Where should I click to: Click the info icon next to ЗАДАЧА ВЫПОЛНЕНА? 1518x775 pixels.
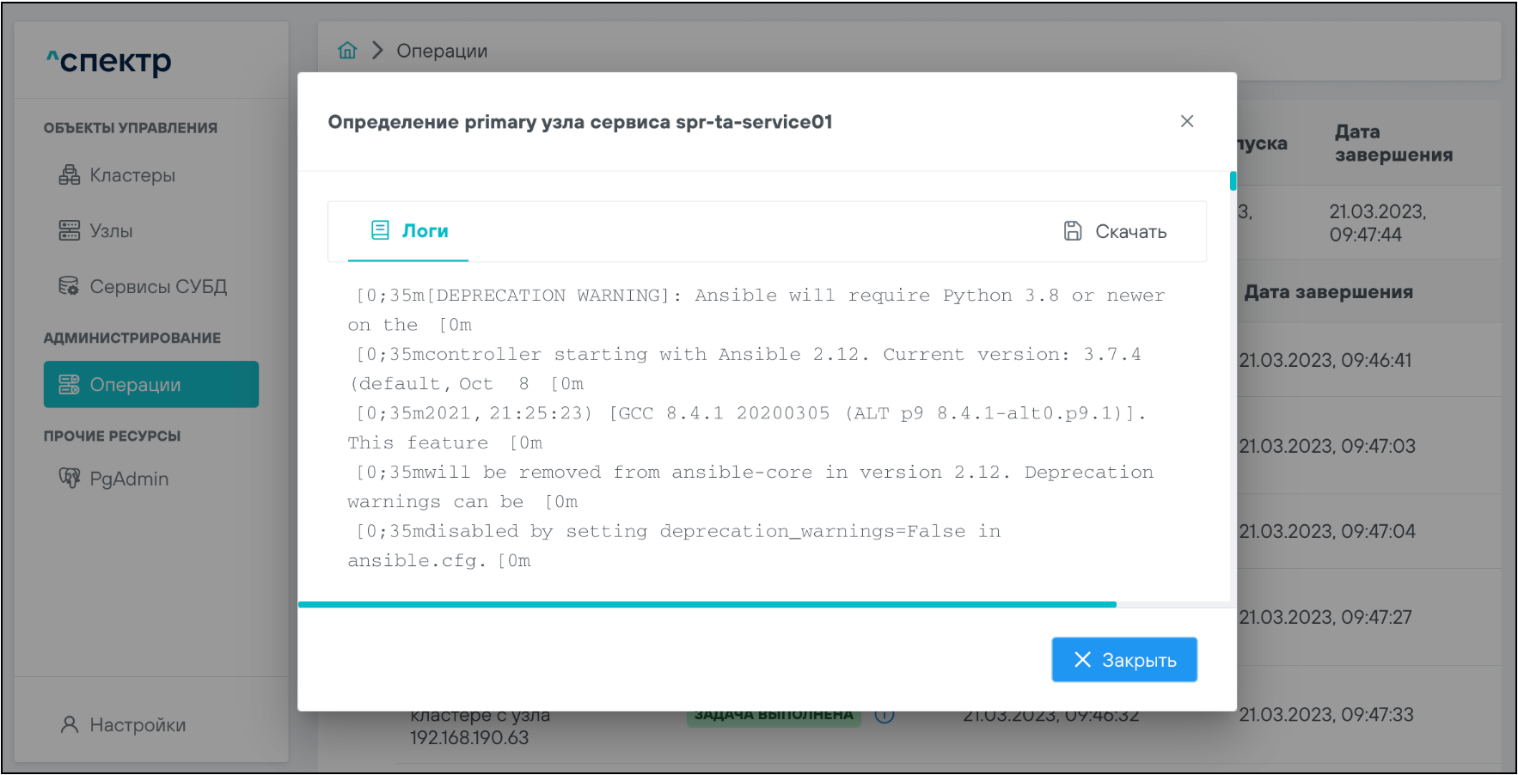point(884,715)
